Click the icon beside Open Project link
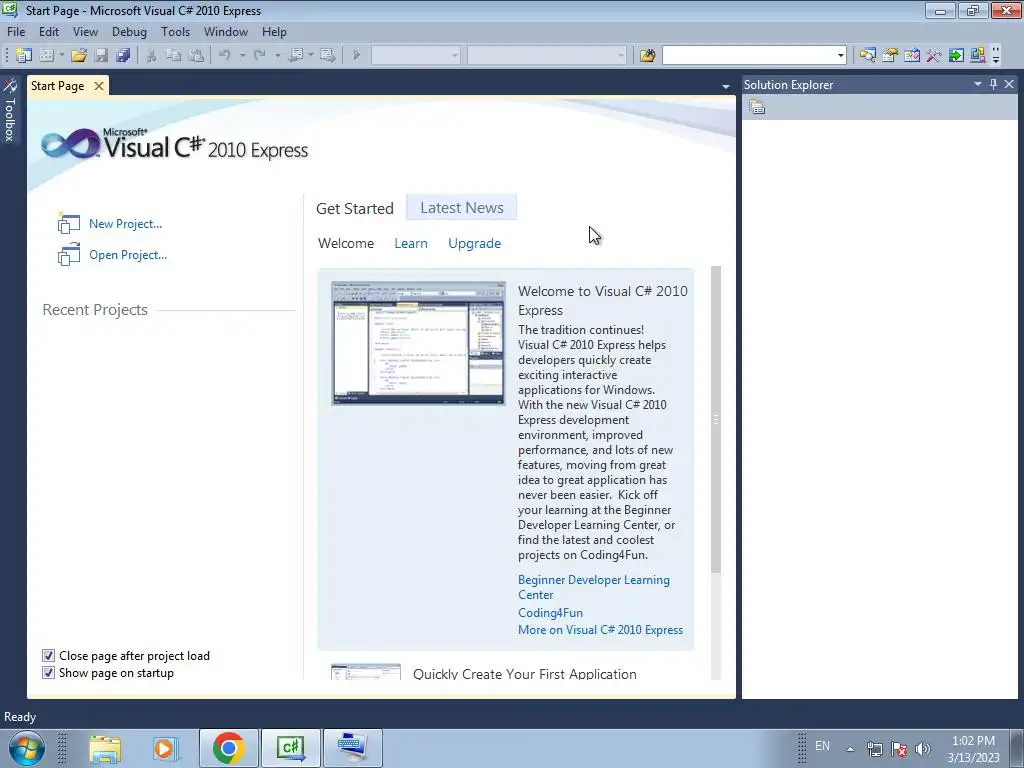 click(69, 255)
